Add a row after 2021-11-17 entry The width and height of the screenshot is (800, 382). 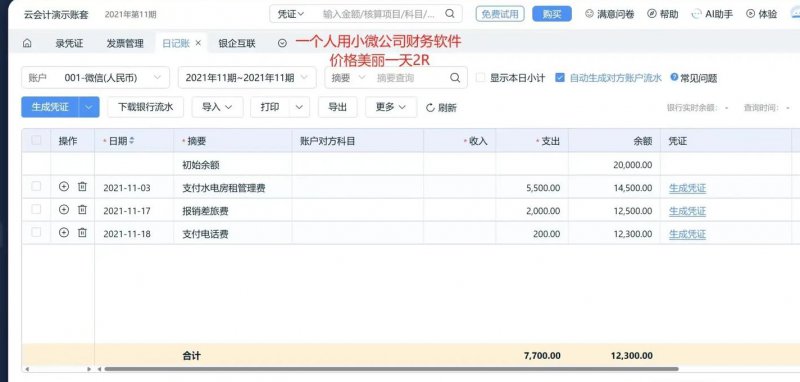[64, 209]
